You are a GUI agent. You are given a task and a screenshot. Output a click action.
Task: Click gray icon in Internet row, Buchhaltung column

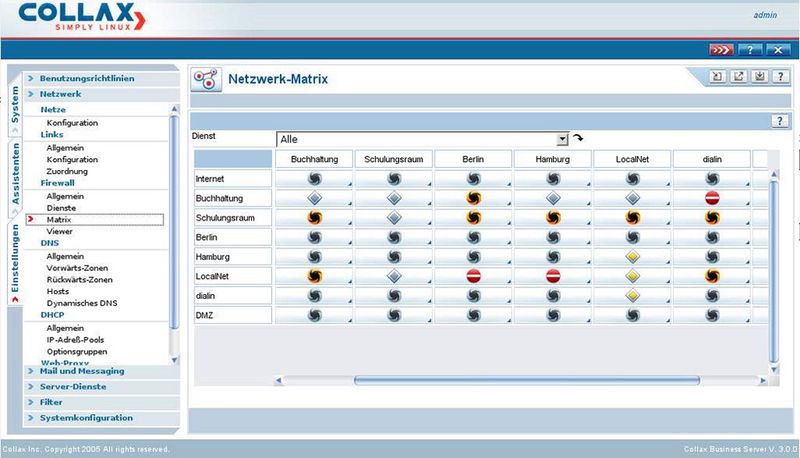point(314,179)
